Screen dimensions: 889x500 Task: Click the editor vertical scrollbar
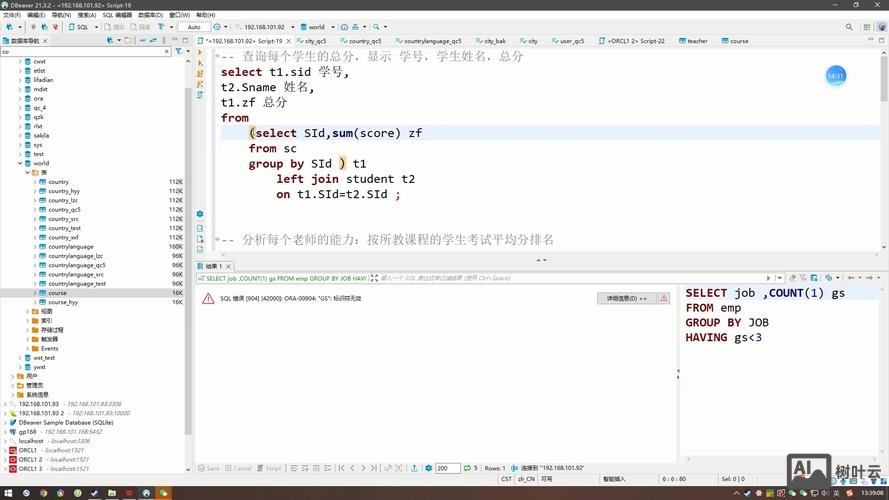click(884, 150)
